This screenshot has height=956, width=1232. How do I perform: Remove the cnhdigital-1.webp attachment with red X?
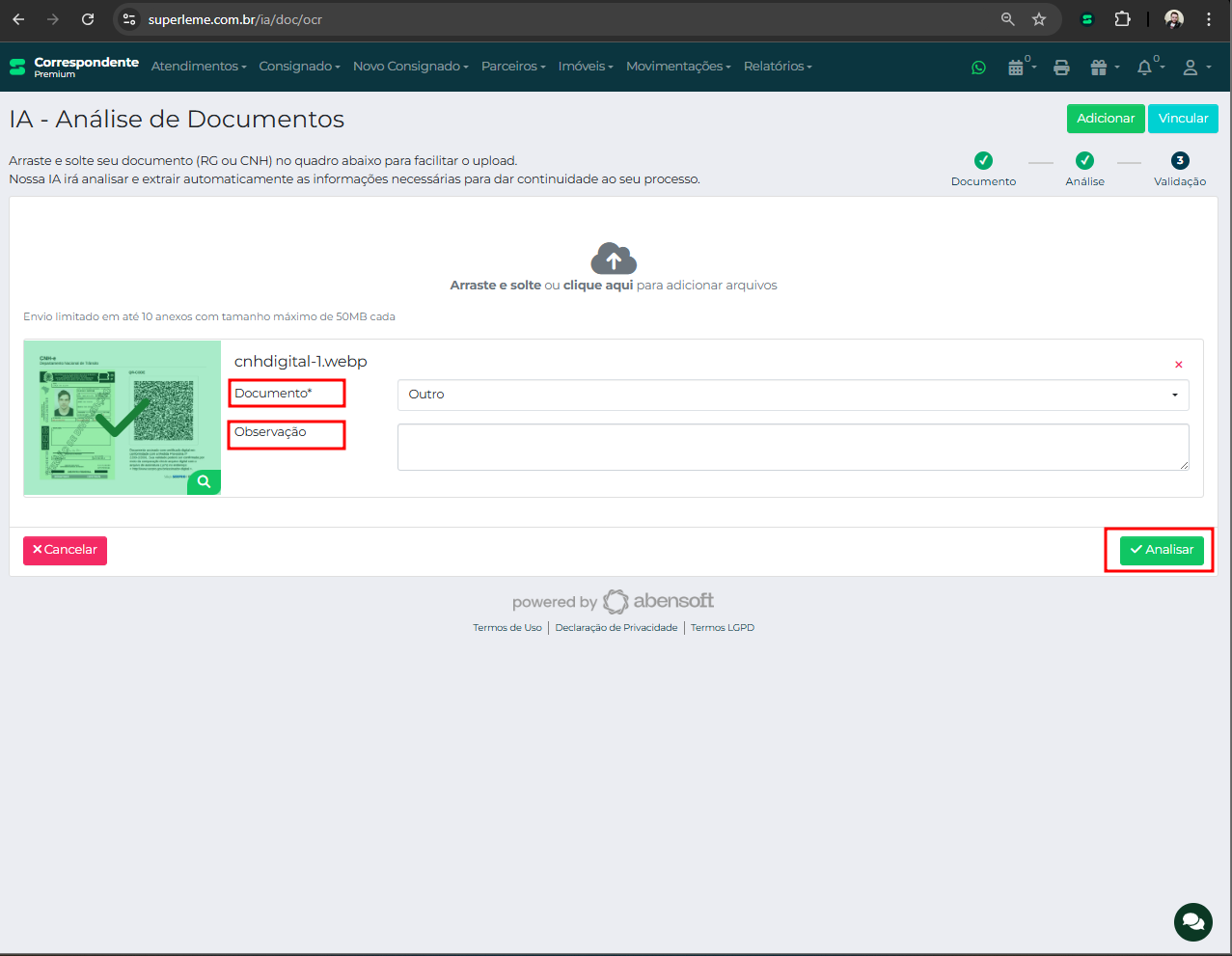click(x=1178, y=365)
